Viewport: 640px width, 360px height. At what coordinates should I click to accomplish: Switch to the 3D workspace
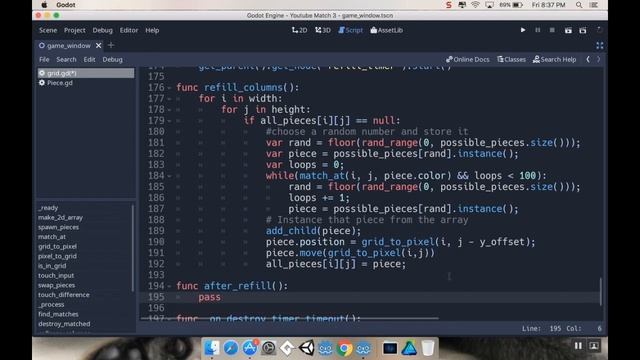click(323, 30)
